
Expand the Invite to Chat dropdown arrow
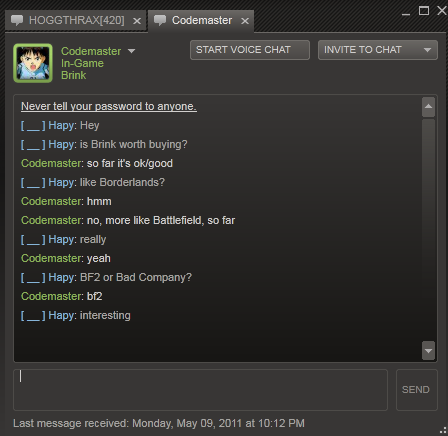tap(427, 50)
